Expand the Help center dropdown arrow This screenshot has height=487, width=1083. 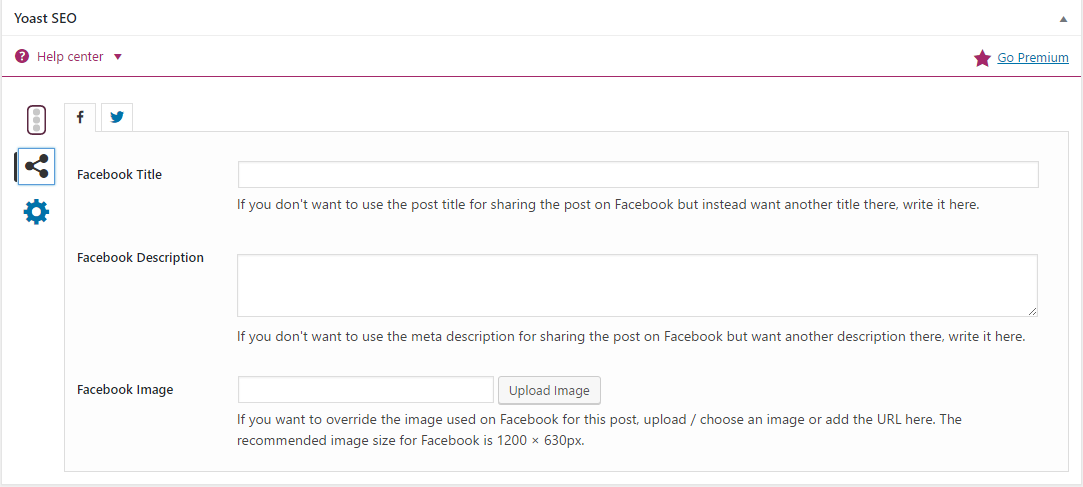[x=117, y=57]
